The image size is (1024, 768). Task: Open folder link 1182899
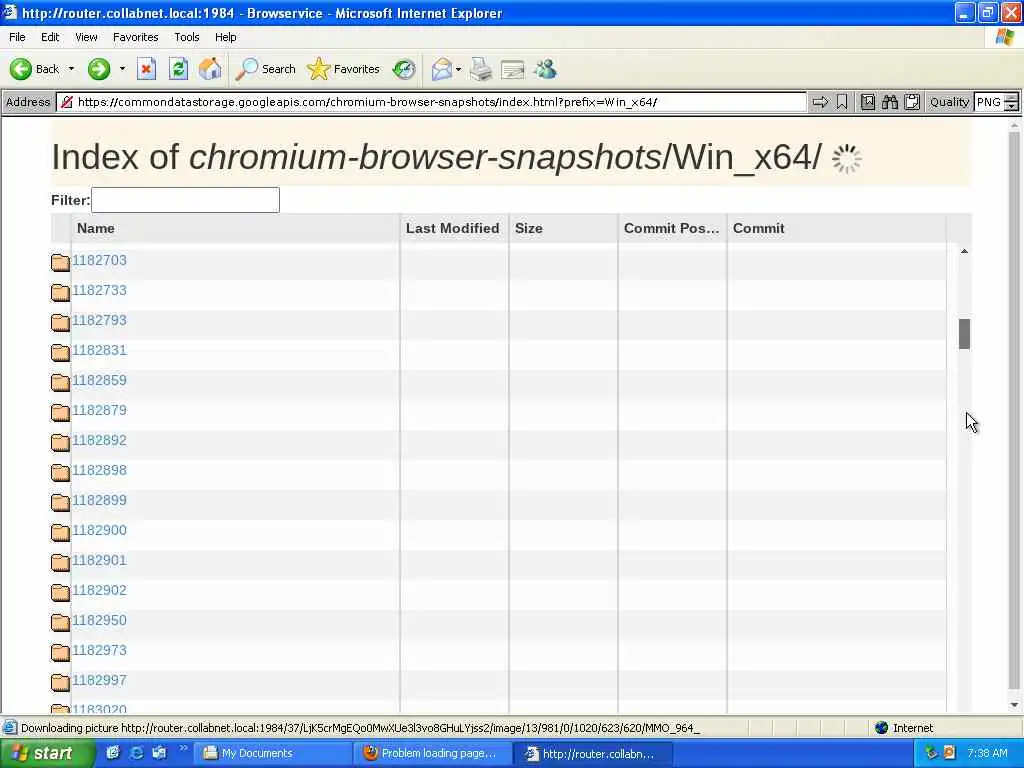(99, 500)
